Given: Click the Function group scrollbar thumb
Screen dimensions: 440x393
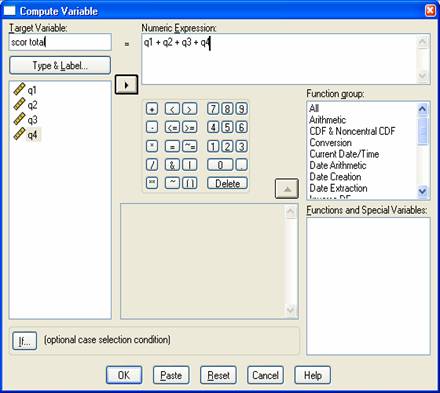Looking at the screenshot, I should 422,131.
